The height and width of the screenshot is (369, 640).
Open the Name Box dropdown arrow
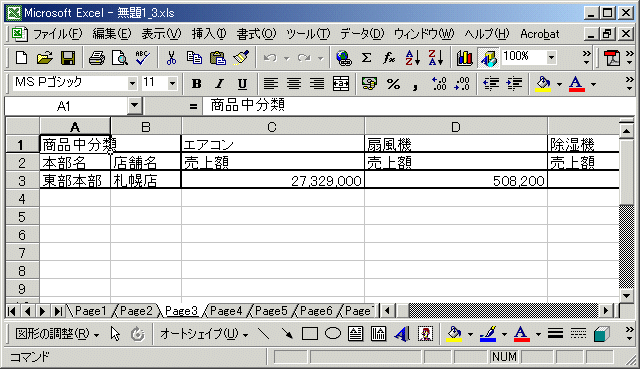(134, 106)
